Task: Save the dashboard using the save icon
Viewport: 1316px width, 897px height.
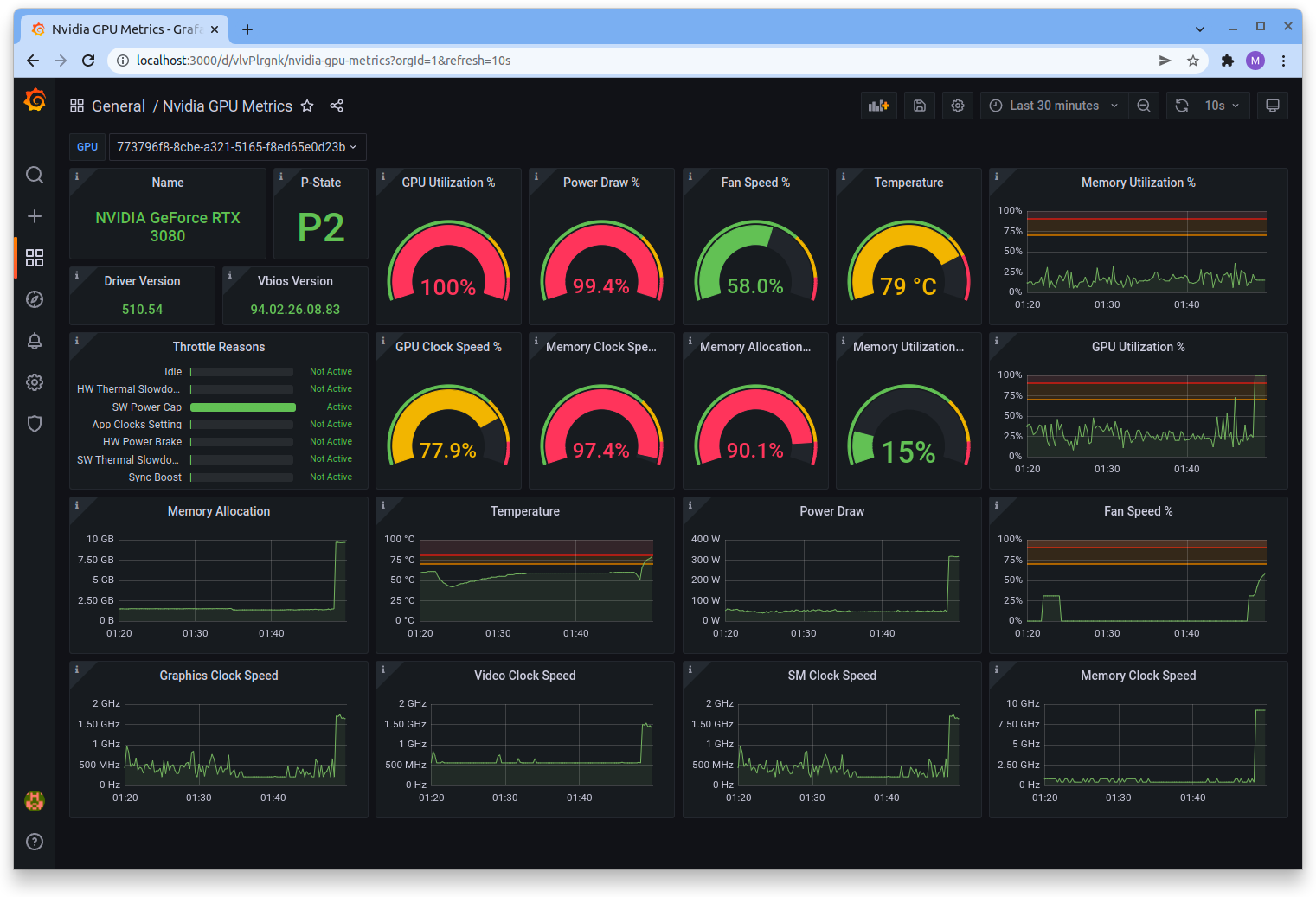Action: pyautogui.click(x=919, y=105)
